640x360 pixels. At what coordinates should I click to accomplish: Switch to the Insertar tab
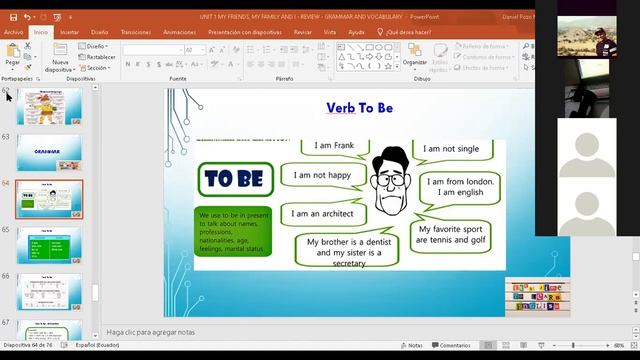click(x=69, y=32)
